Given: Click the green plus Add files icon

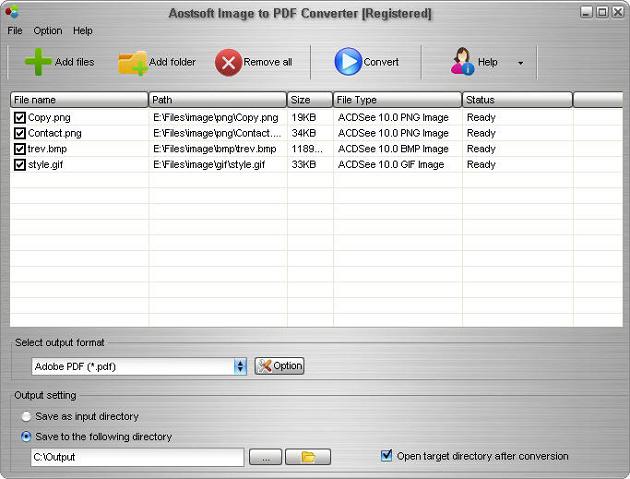Looking at the screenshot, I should coord(38,62).
